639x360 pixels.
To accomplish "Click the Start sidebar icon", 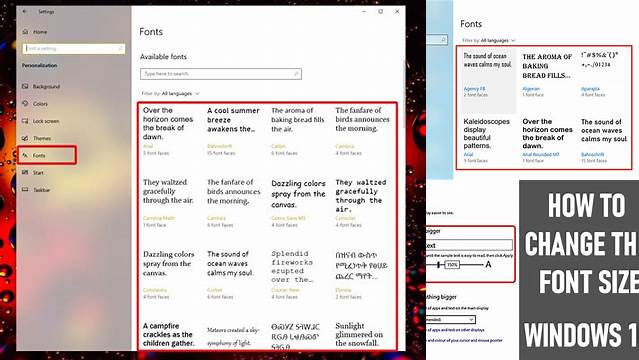I will pos(25,172).
